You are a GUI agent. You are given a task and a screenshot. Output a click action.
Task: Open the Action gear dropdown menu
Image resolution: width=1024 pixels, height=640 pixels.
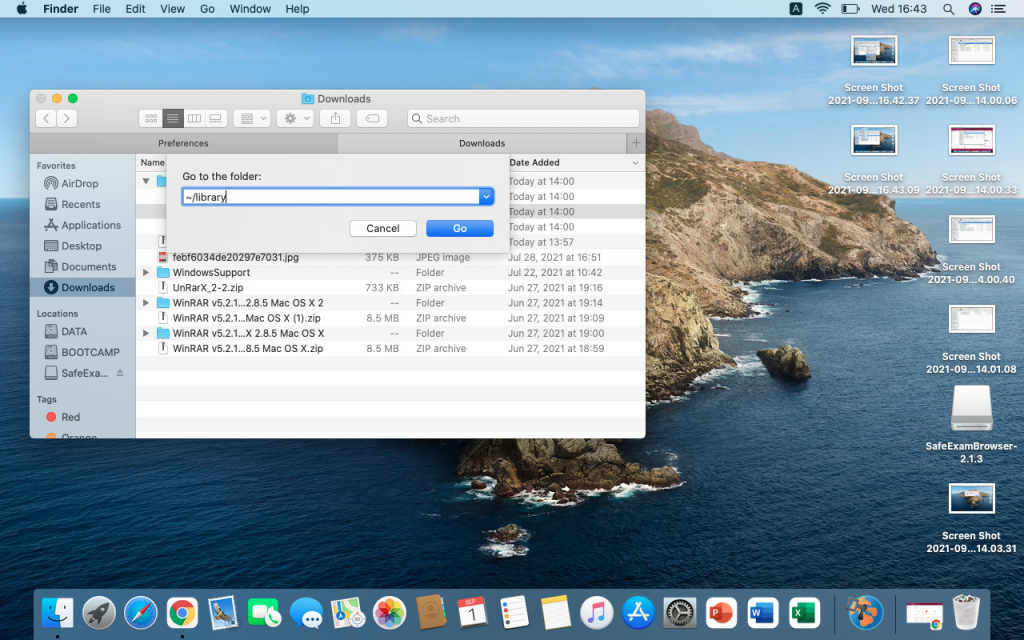tap(295, 118)
